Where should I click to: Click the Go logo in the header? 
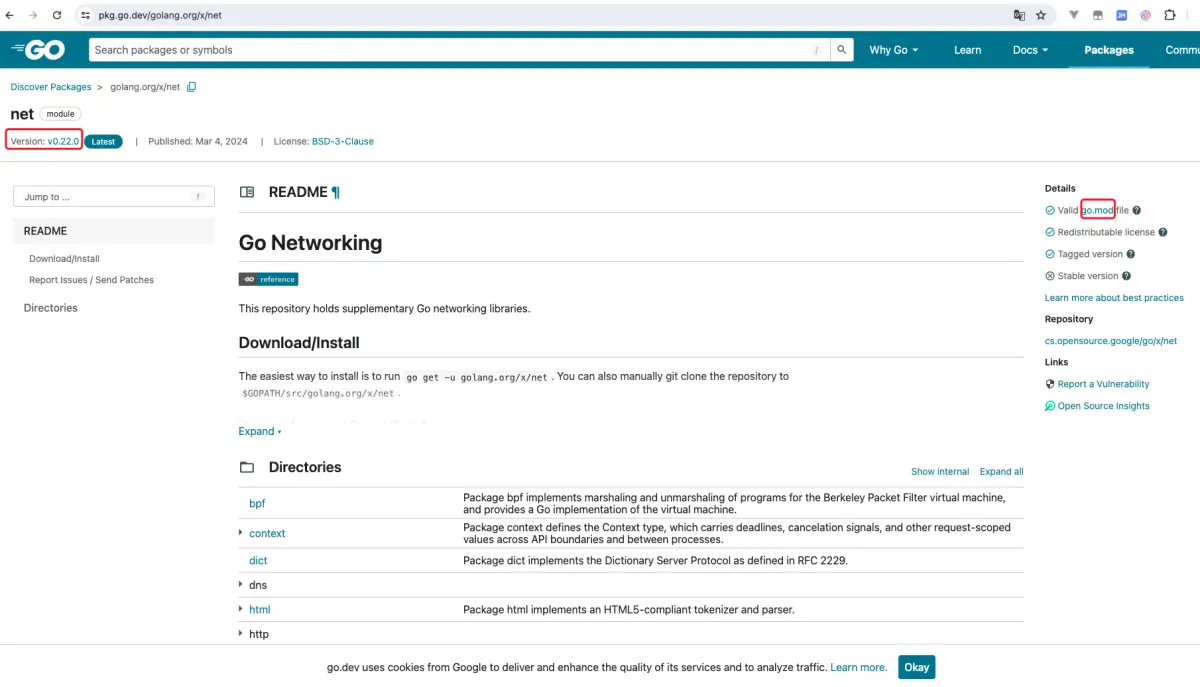(38, 50)
